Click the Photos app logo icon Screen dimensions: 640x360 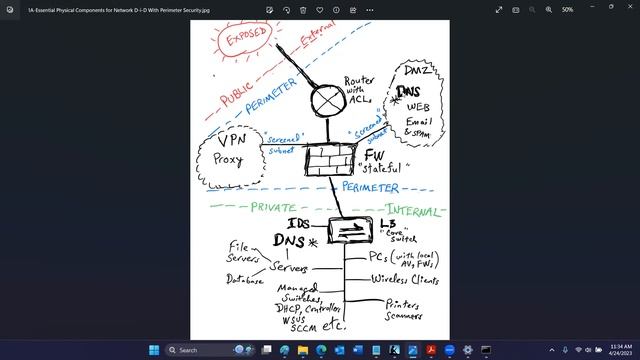pyautogui.click(x=10, y=10)
